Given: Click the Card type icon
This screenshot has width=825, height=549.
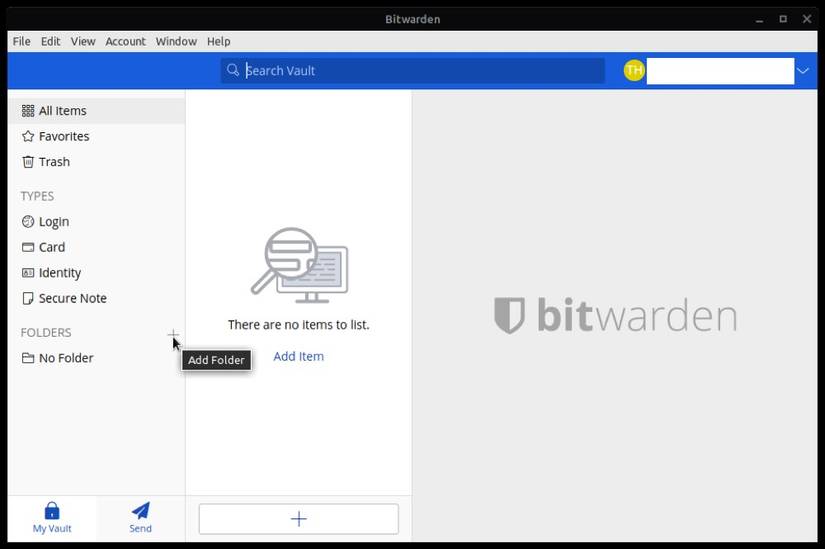Looking at the screenshot, I should [x=28, y=247].
